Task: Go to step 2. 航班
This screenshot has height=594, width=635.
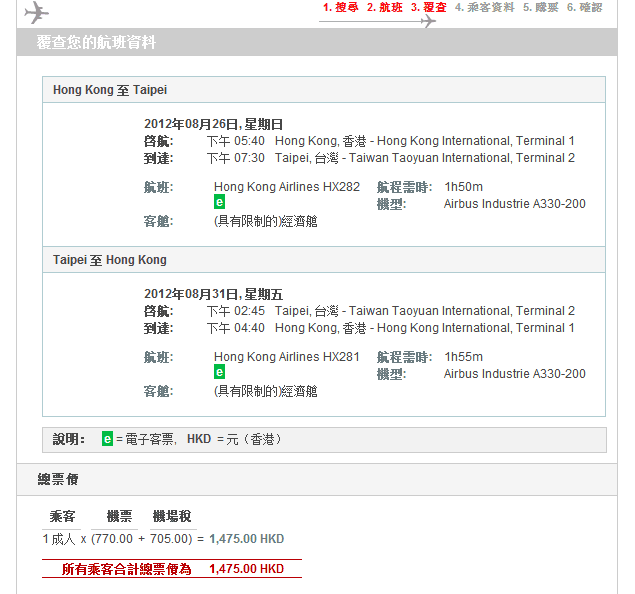Action: click(x=385, y=7)
